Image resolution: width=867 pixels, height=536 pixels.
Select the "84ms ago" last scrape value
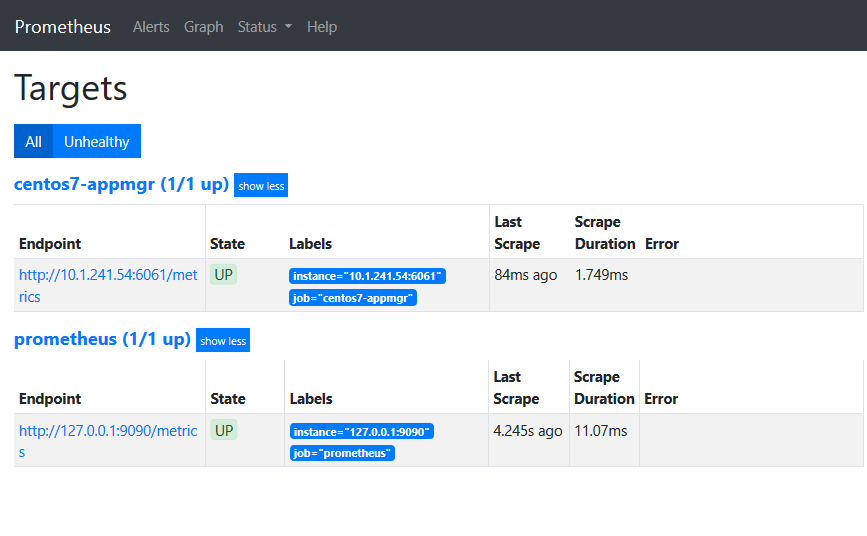tap(526, 275)
